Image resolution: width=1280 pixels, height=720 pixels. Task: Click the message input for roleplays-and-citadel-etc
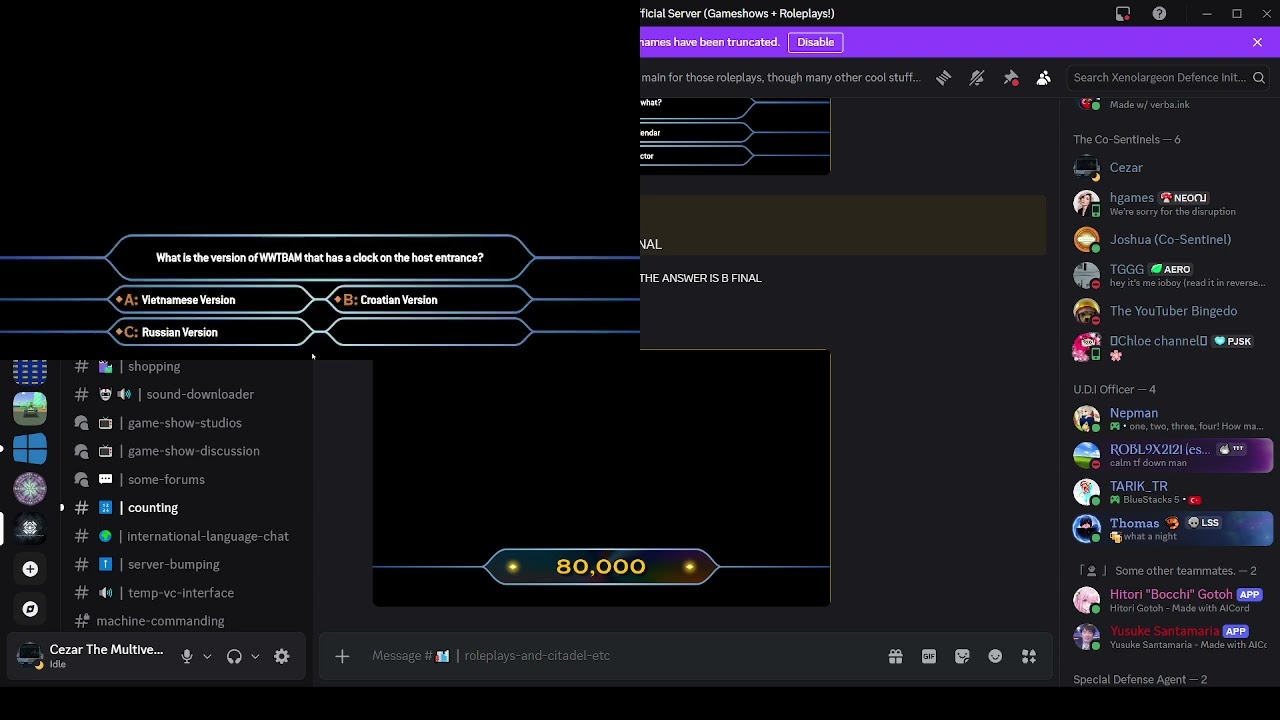point(620,656)
